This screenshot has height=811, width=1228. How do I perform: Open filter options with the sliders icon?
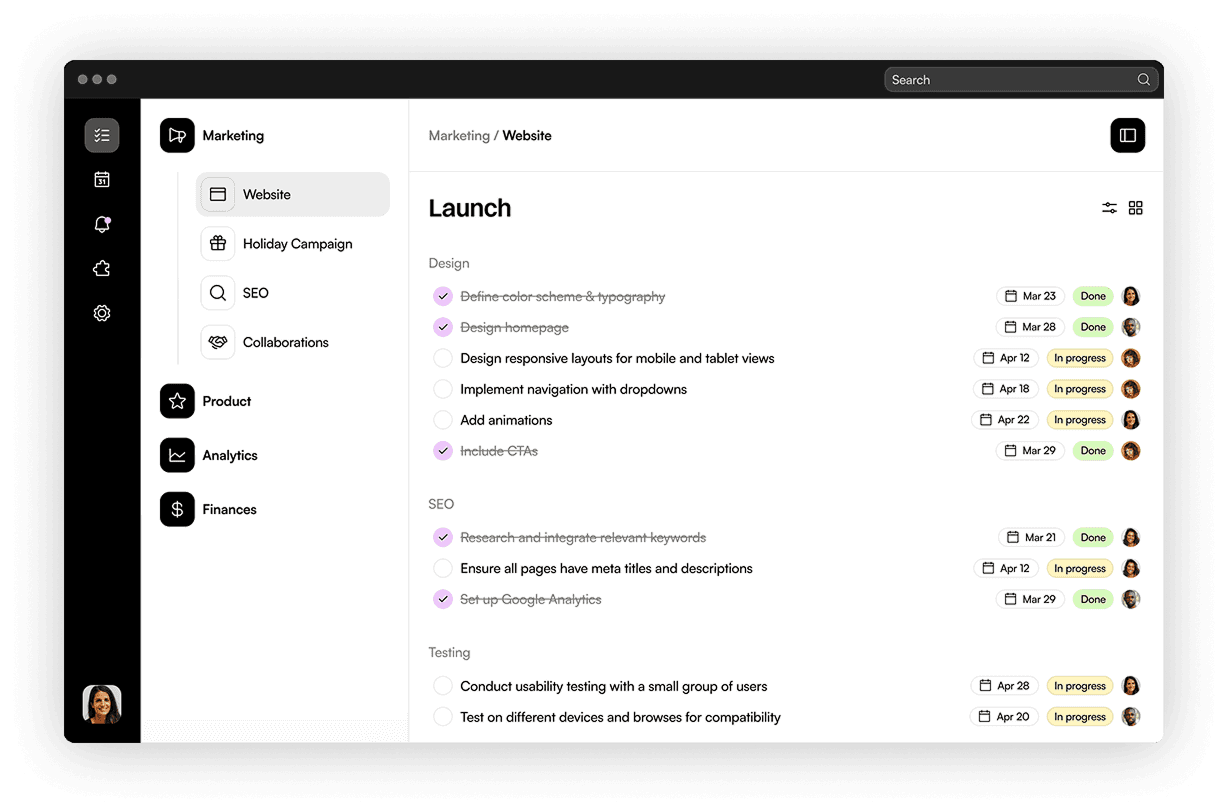click(x=1108, y=207)
